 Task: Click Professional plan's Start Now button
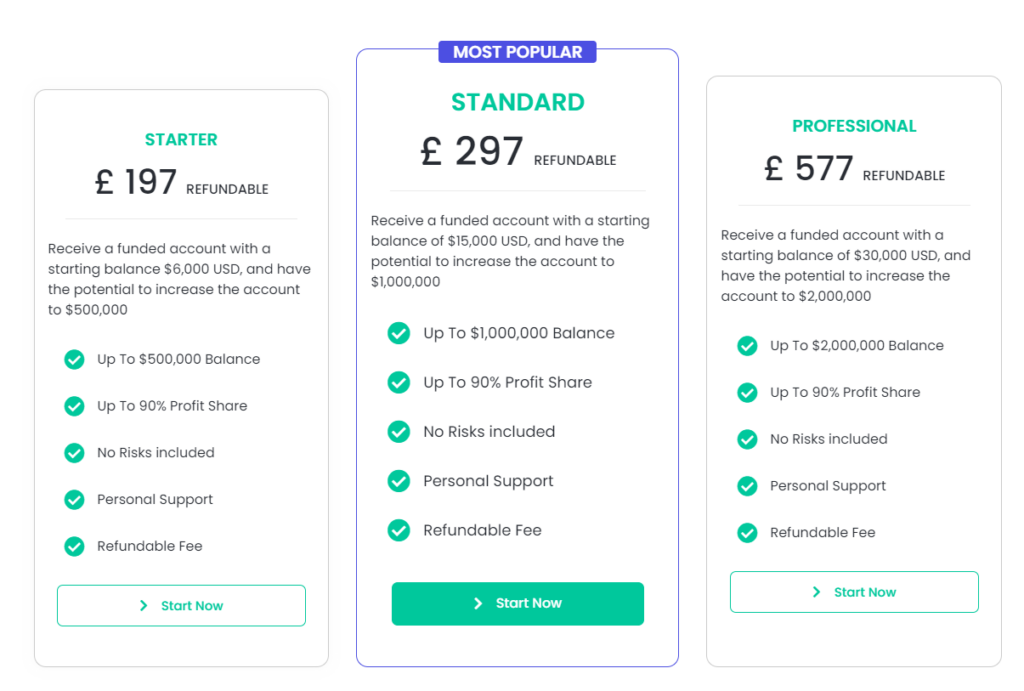coord(854,592)
